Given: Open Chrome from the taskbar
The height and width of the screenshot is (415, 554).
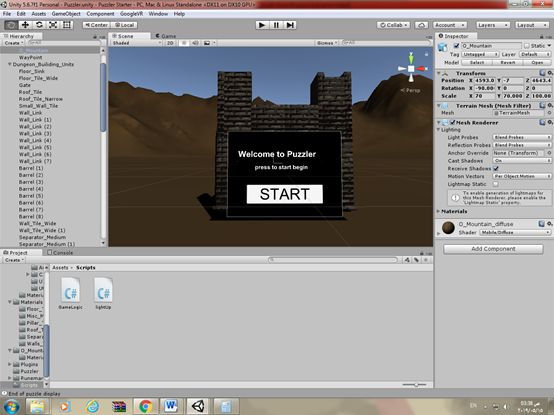Looking at the screenshot, I should click(x=146, y=406).
